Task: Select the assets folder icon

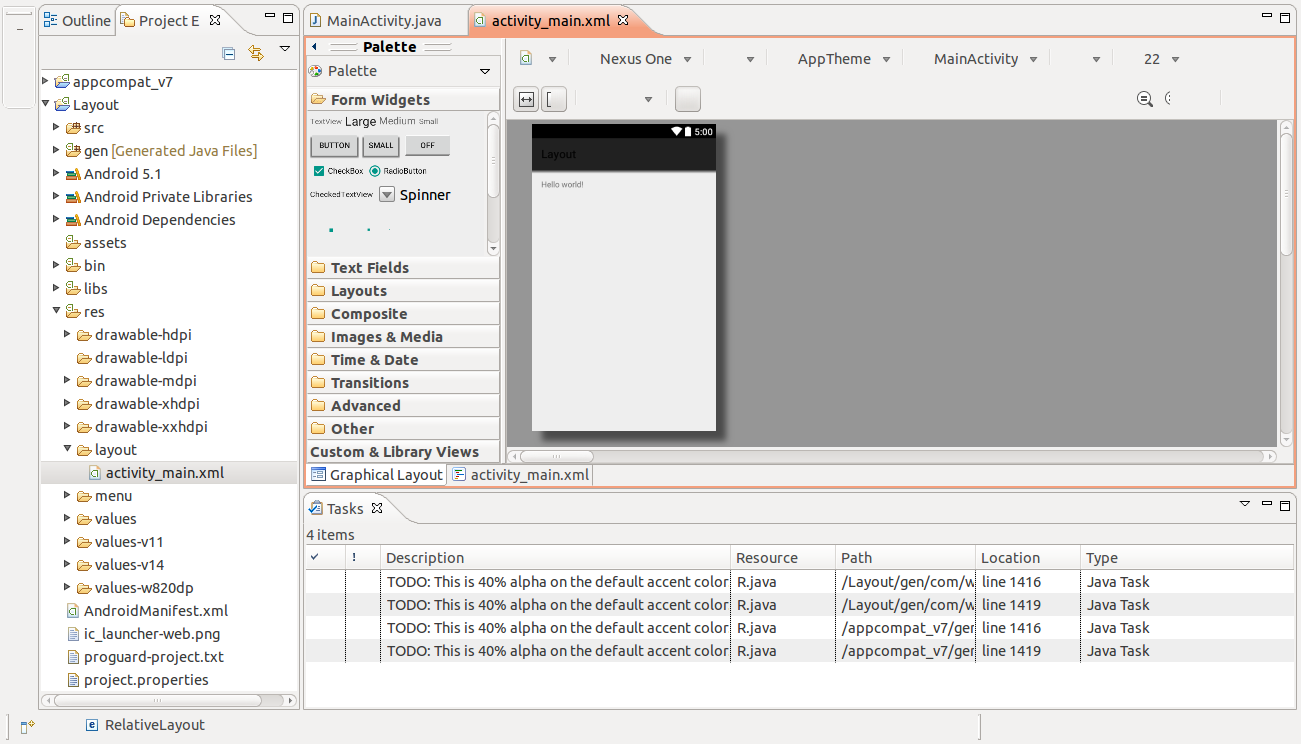Action: click(x=72, y=243)
